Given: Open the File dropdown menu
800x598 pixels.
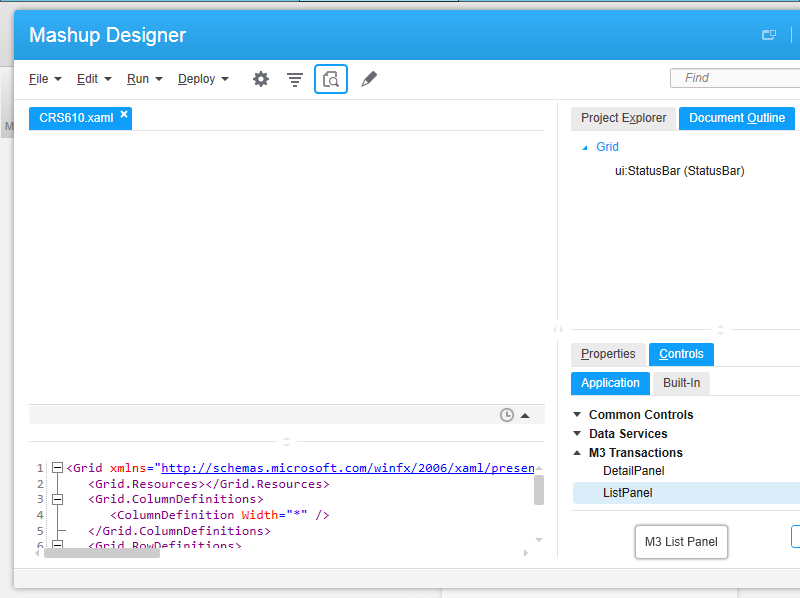Looking at the screenshot, I should coord(45,79).
